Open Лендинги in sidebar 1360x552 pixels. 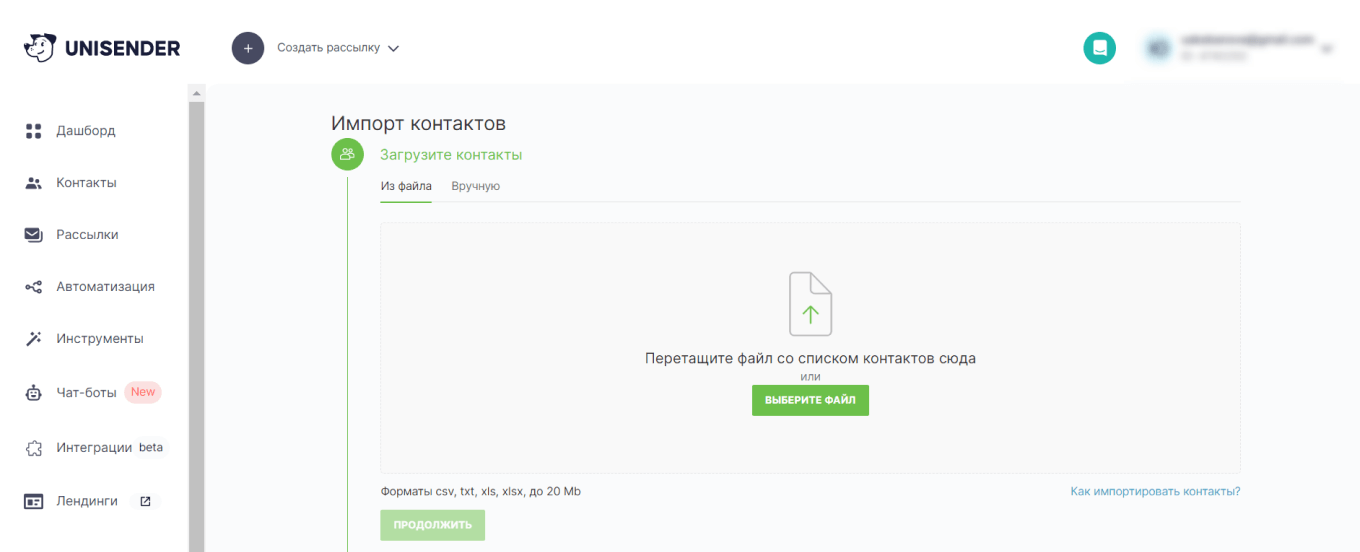87,501
